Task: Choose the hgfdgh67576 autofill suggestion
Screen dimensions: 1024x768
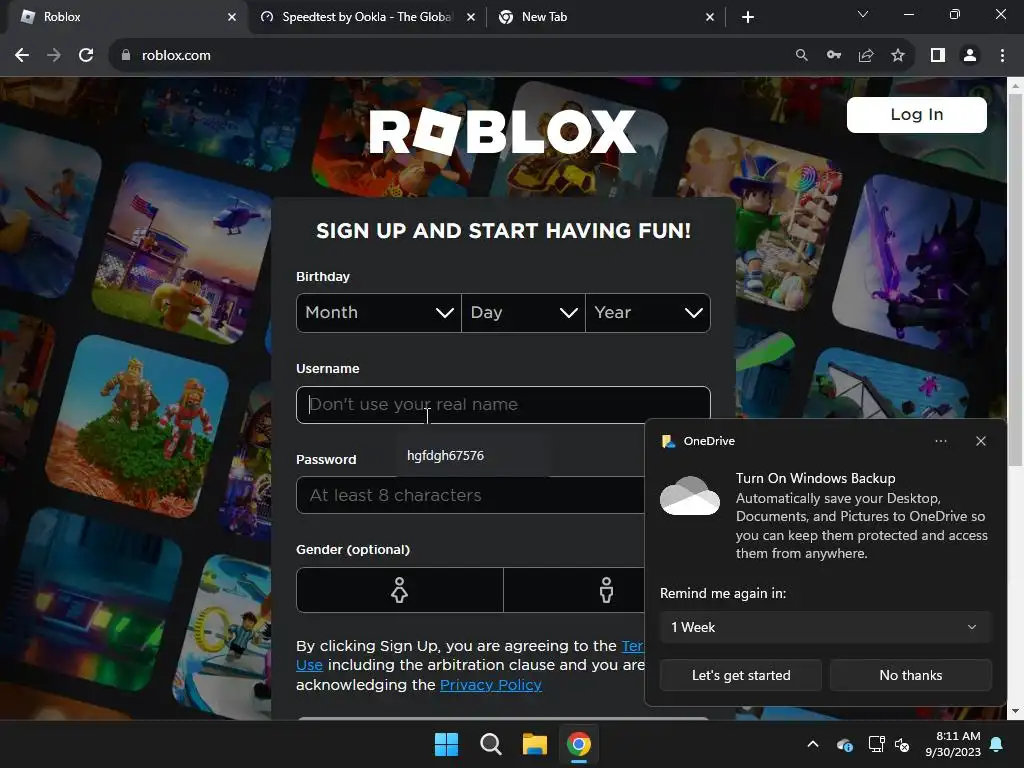Action: pyautogui.click(x=472, y=456)
